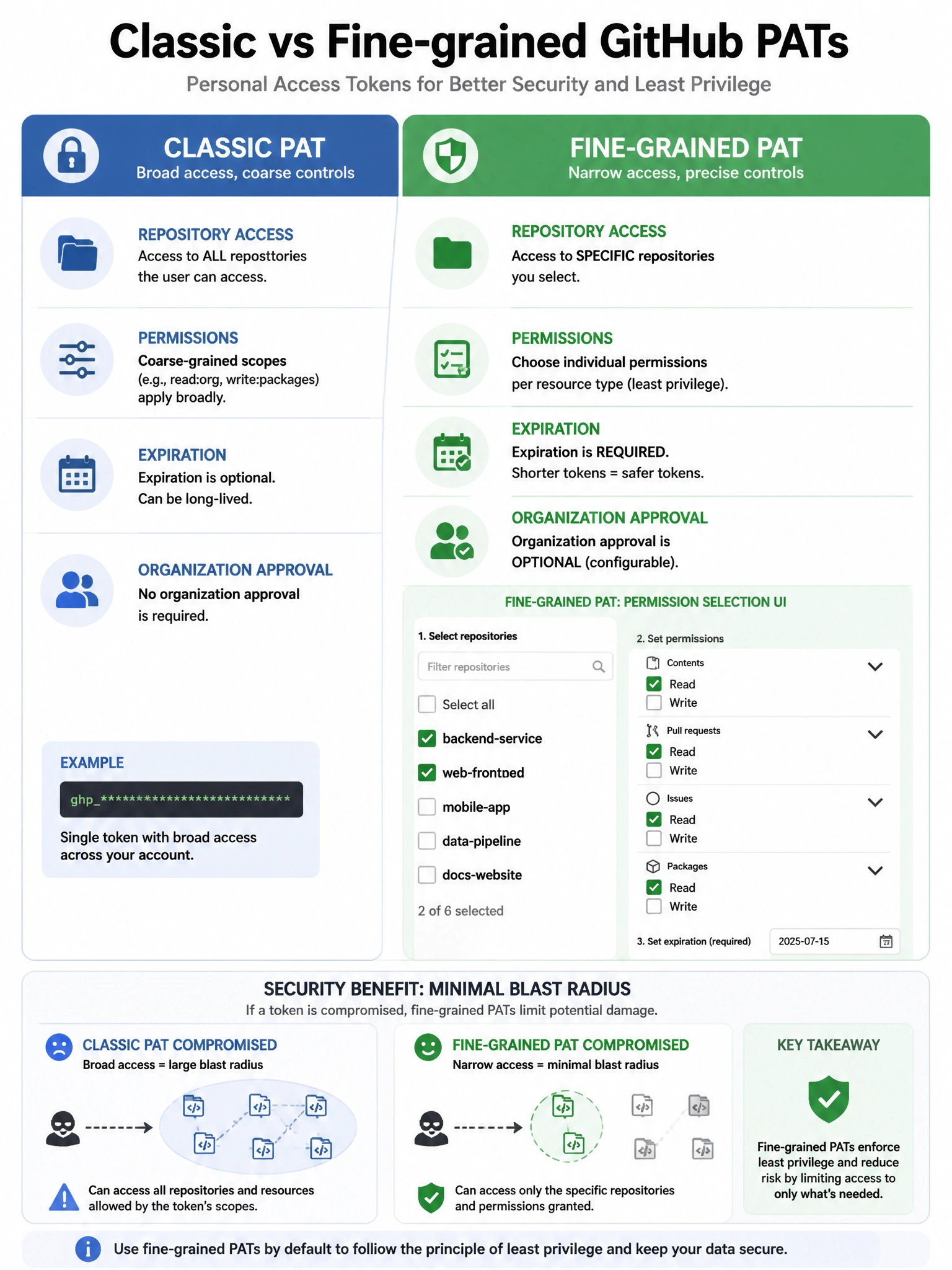952x1270 pixels.
Task: Click the green Expiration calendar icon
Action: point(452,452)
